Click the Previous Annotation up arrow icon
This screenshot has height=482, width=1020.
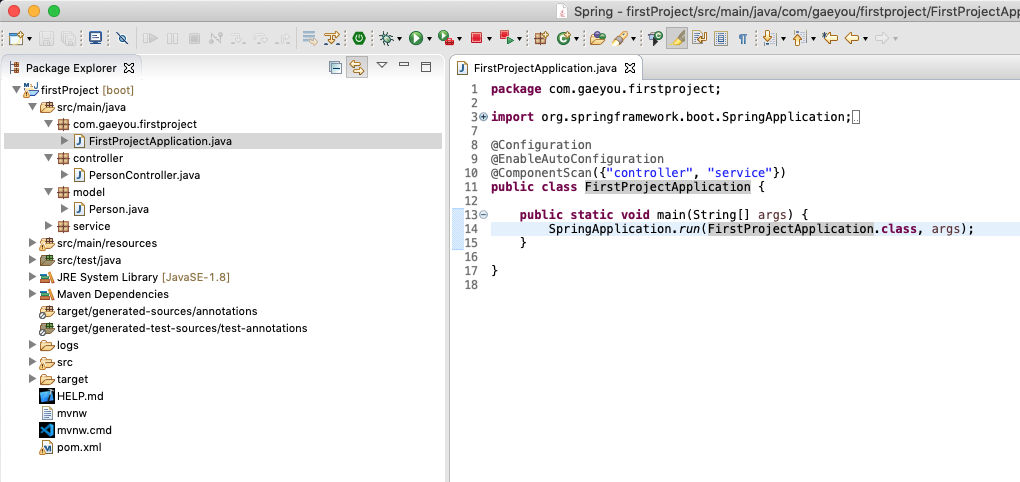(800, 39)
